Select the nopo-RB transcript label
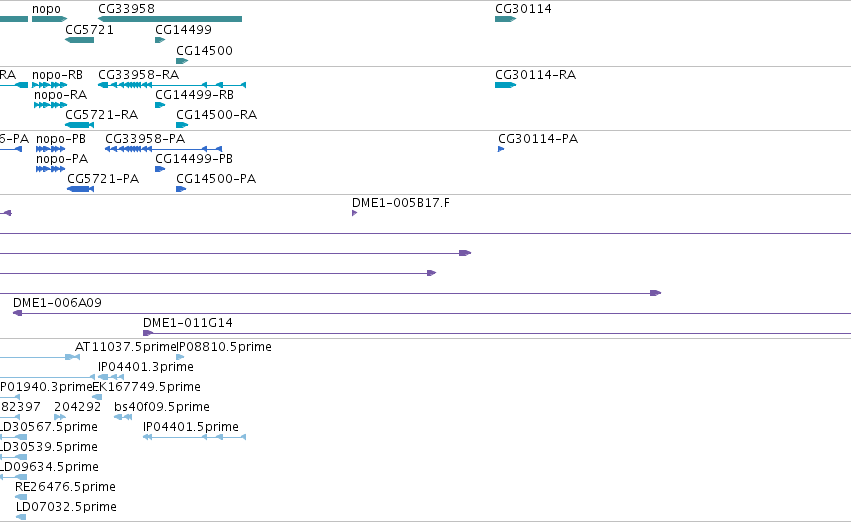 pyautogui.click(x=58, y=74)
